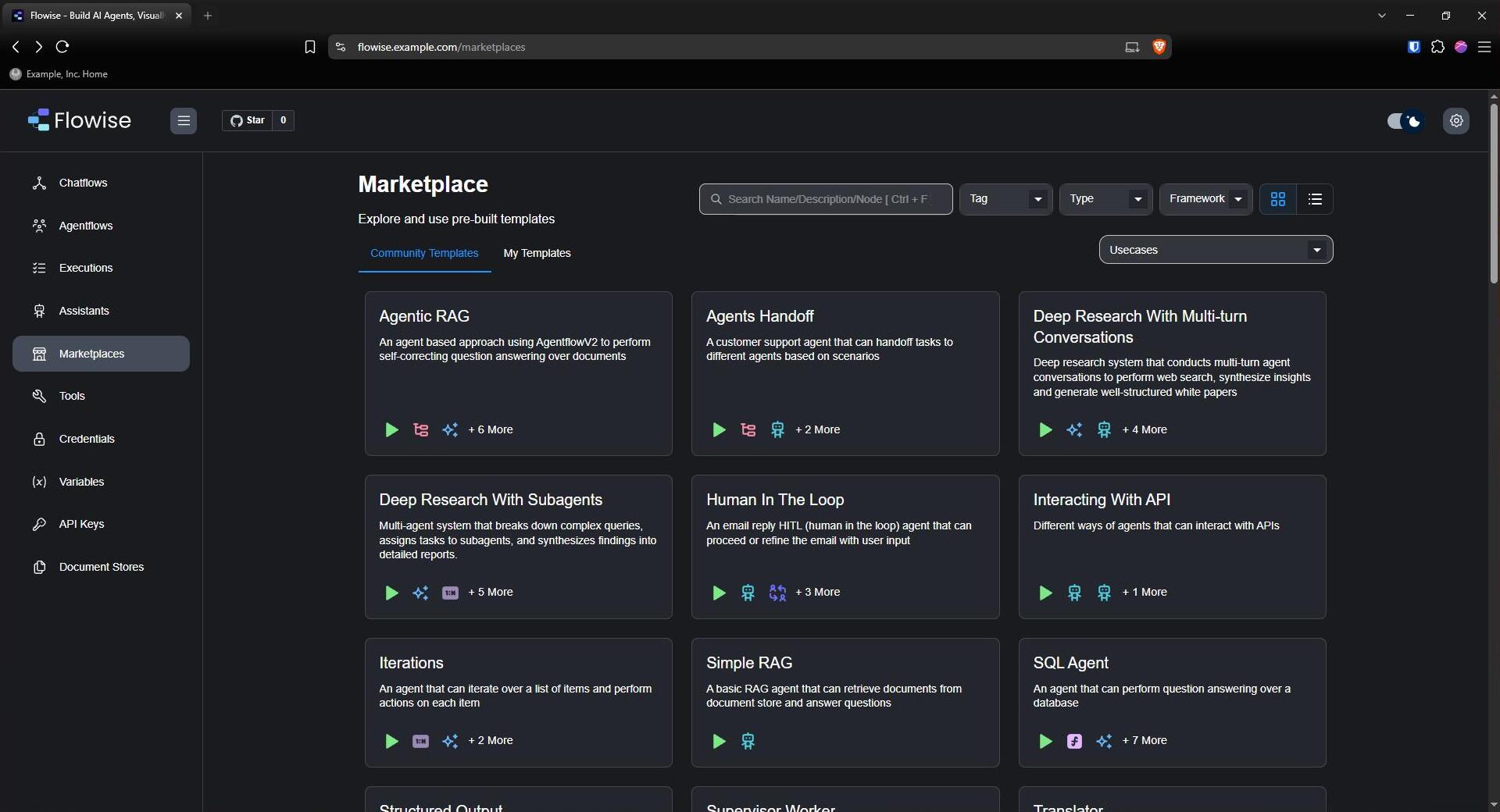Click '+ 1 More' on Interacting With API card

pyautogui.click(x=1145, y=592)
